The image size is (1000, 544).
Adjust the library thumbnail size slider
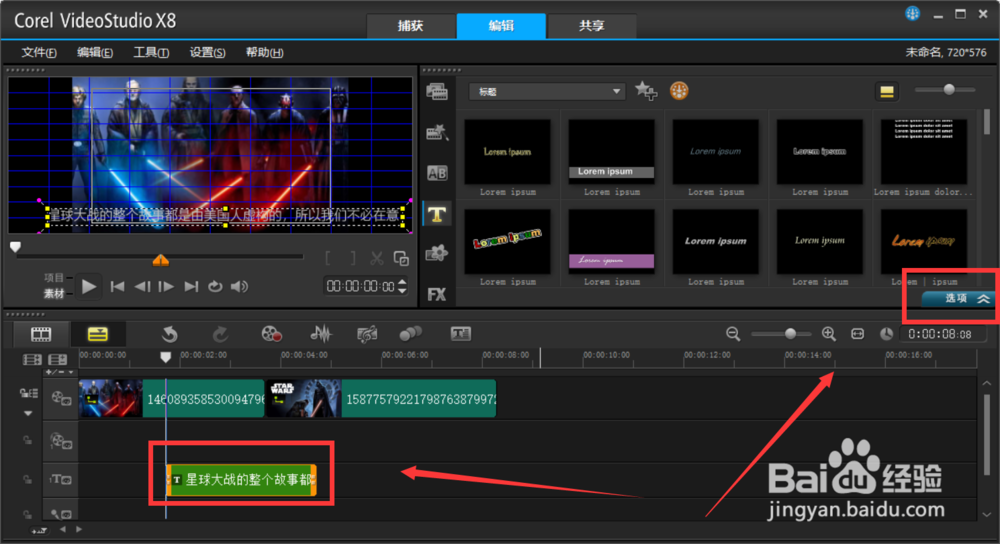(949, 89)
